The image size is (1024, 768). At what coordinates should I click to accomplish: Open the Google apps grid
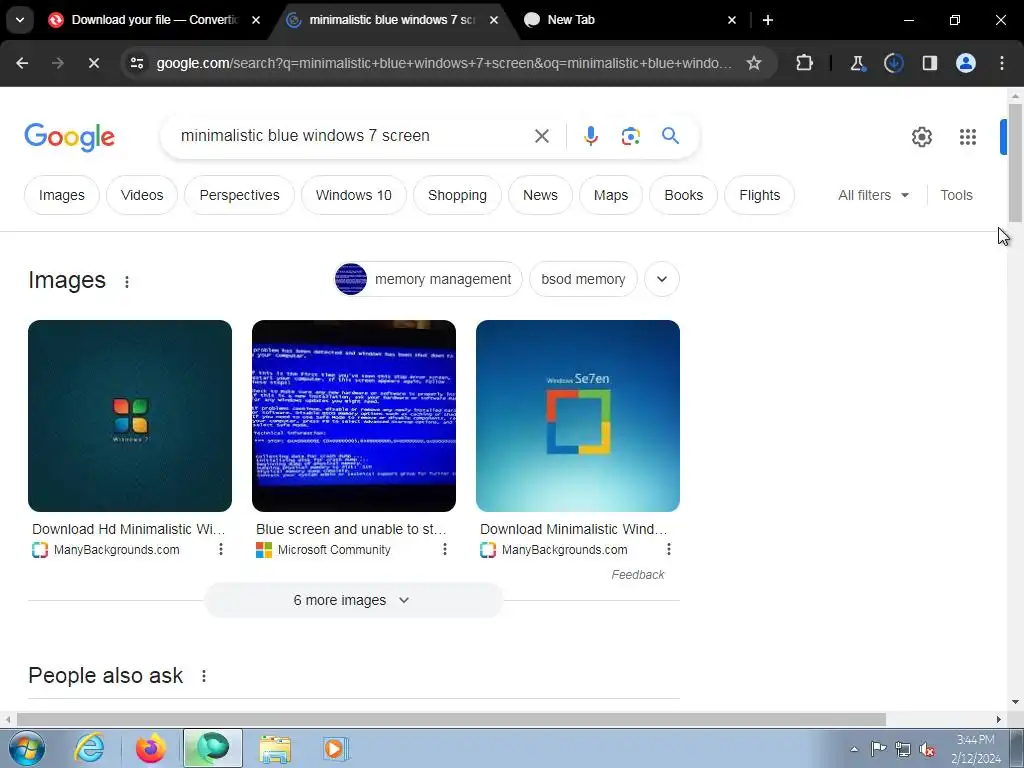pos(967,136)
